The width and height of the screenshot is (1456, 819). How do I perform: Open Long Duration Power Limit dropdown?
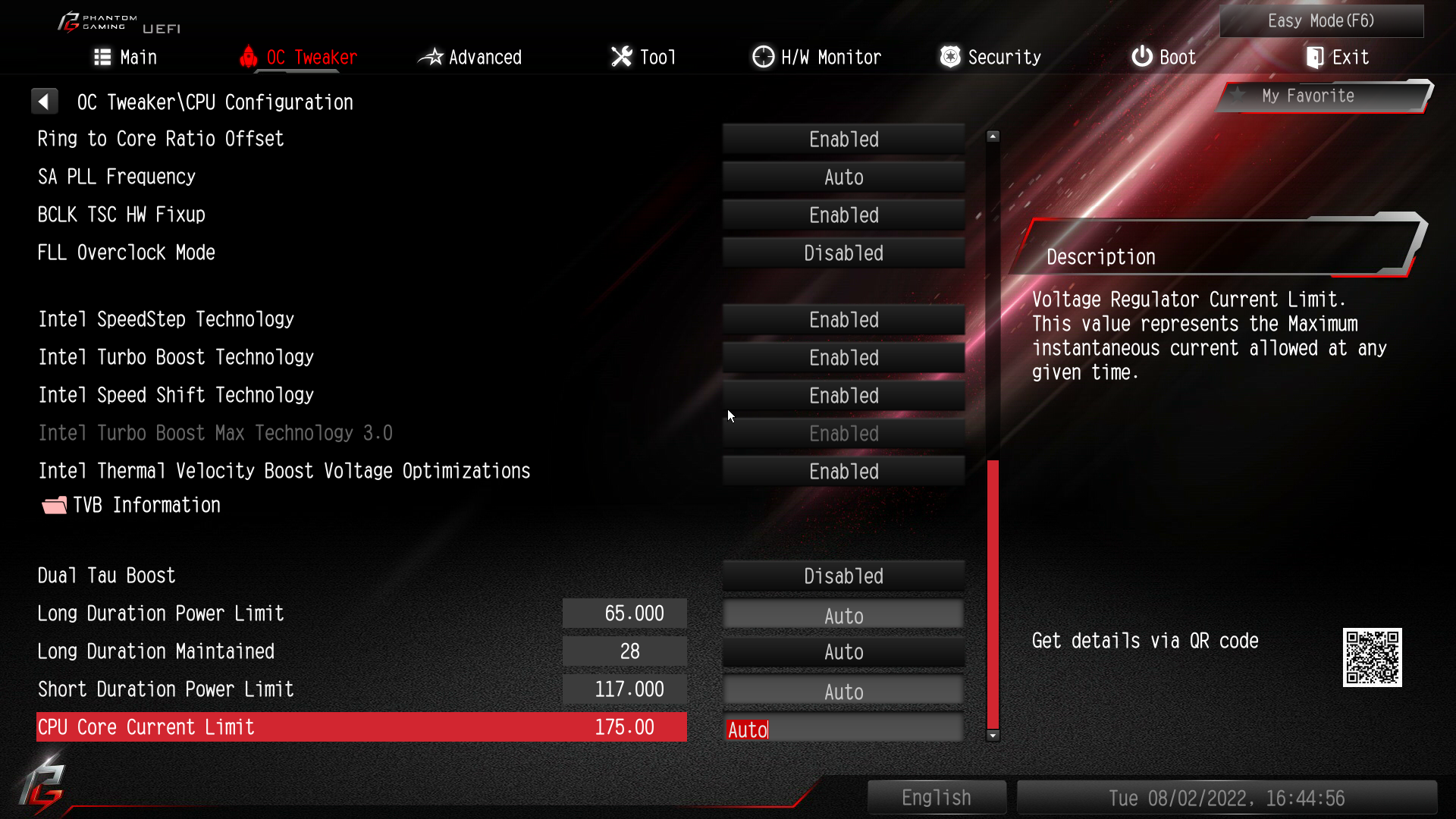tap(842, 615)
